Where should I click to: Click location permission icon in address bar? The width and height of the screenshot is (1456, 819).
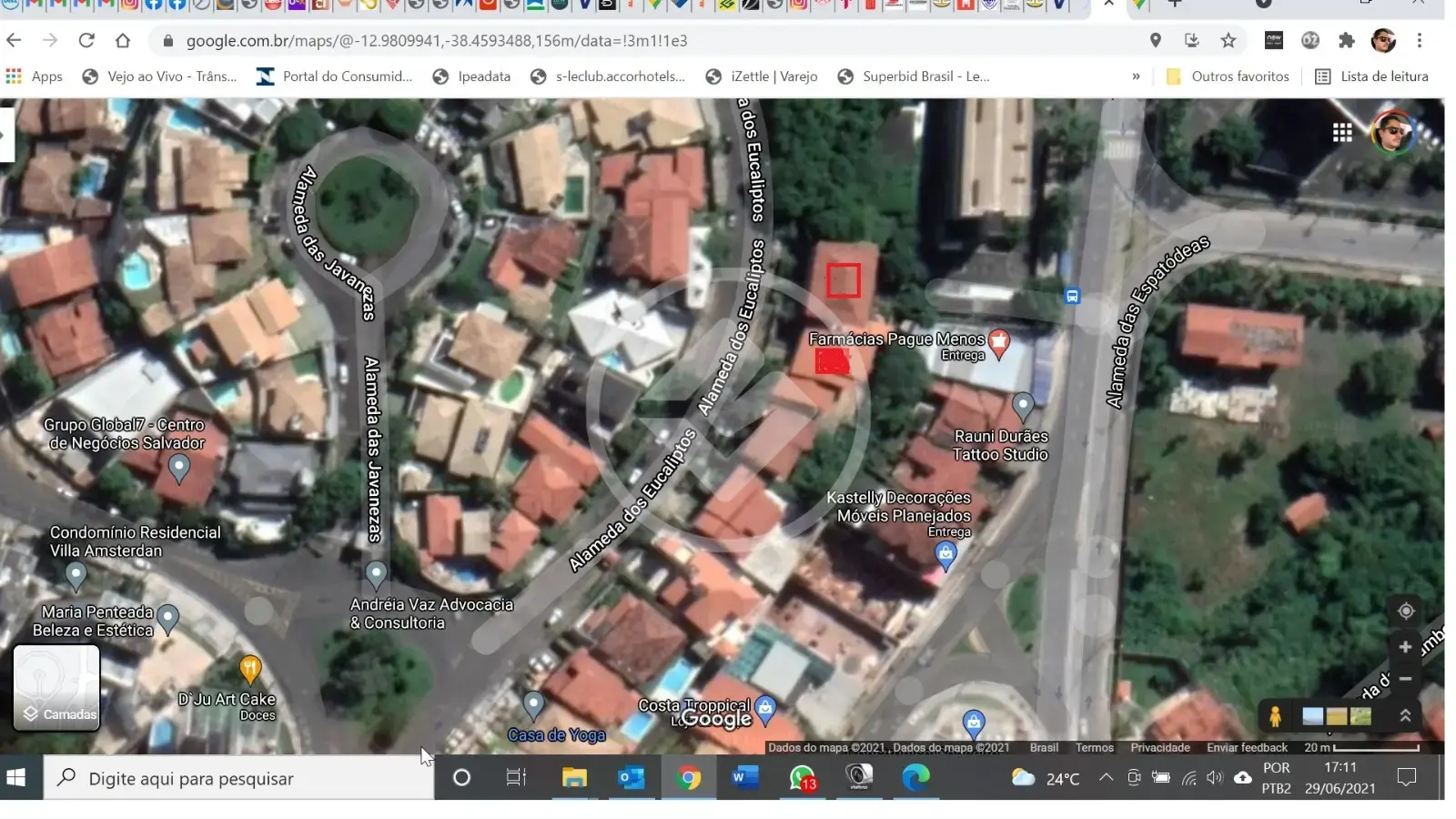coord(1155,40)
